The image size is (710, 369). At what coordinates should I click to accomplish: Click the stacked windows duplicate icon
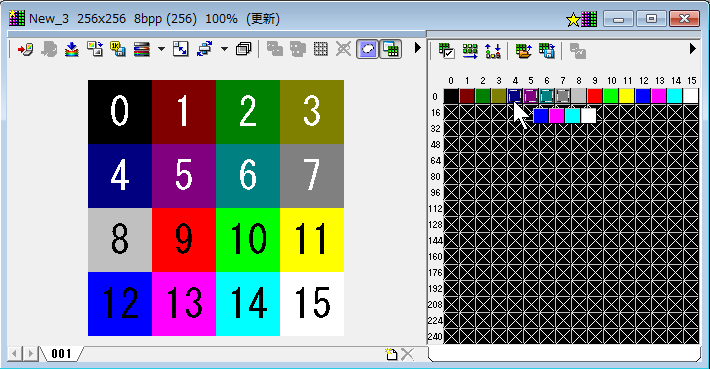click(244, 49)
